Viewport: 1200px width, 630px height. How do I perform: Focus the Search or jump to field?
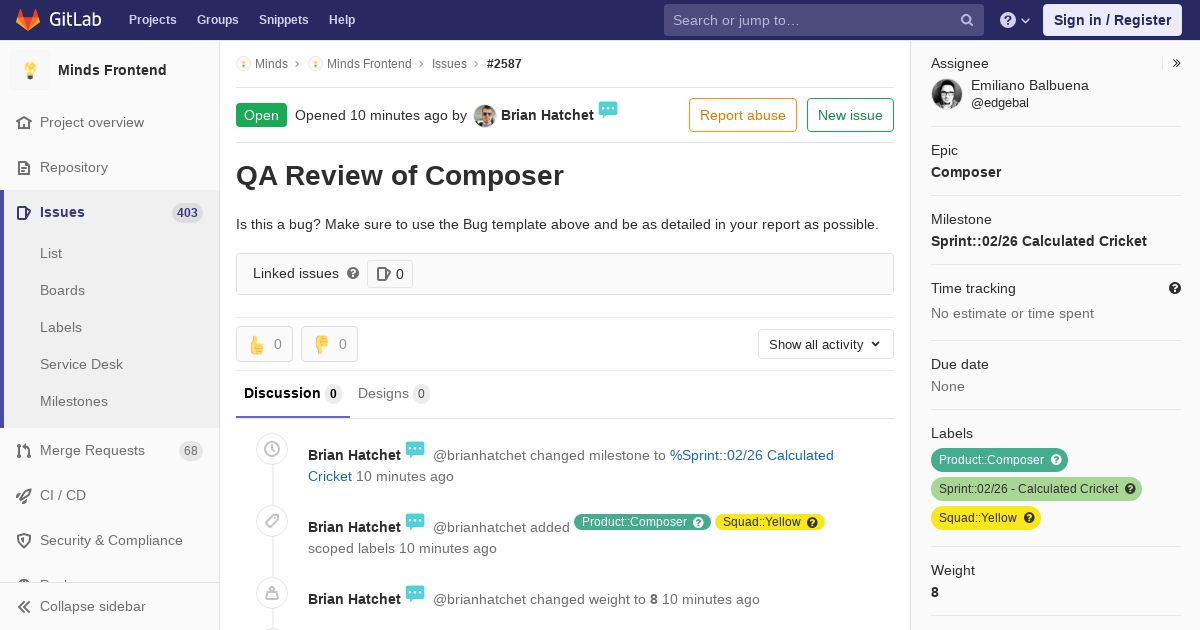pyautogui.click(x=824, y=20)
